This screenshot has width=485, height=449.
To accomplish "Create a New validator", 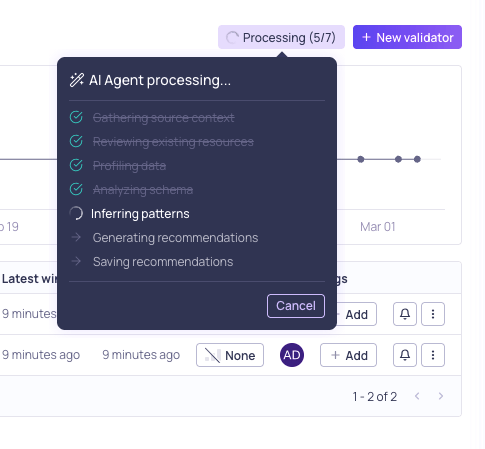I will 407,37.
